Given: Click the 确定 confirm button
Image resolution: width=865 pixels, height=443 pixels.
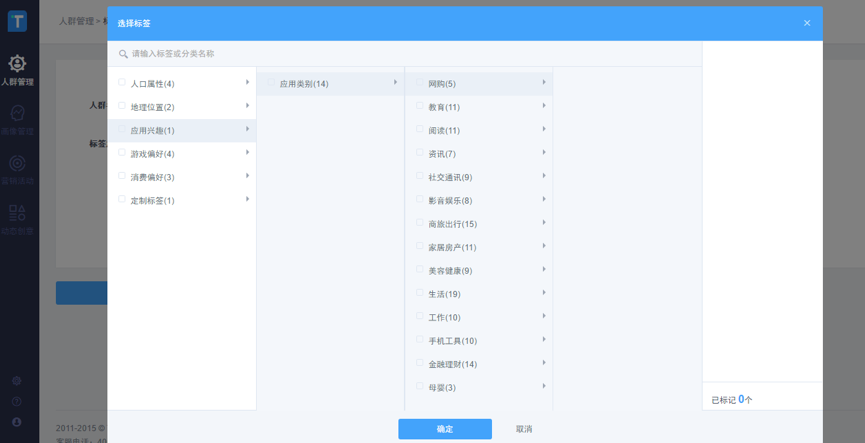Looking at the screenshot, I should tap(445, 429).
